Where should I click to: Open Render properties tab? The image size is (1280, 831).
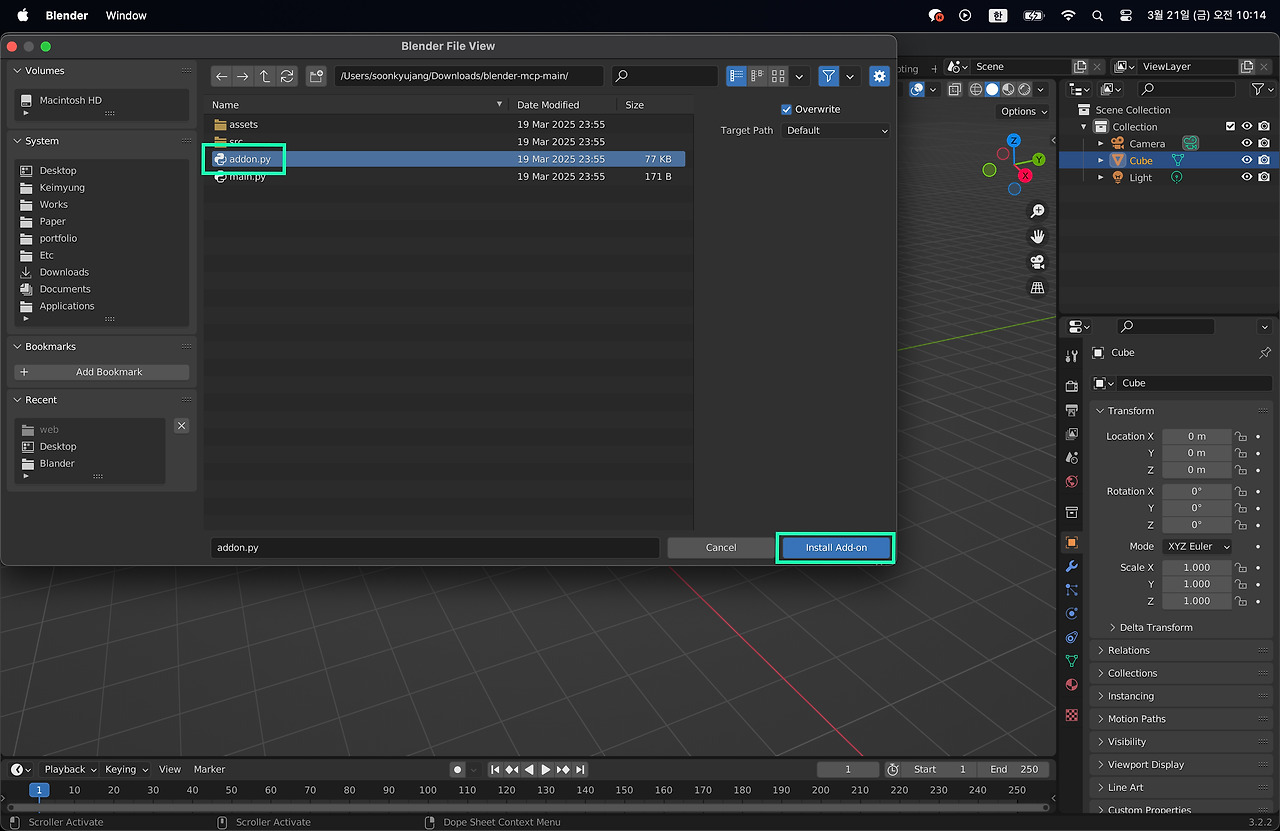[x=1072, y=386]
